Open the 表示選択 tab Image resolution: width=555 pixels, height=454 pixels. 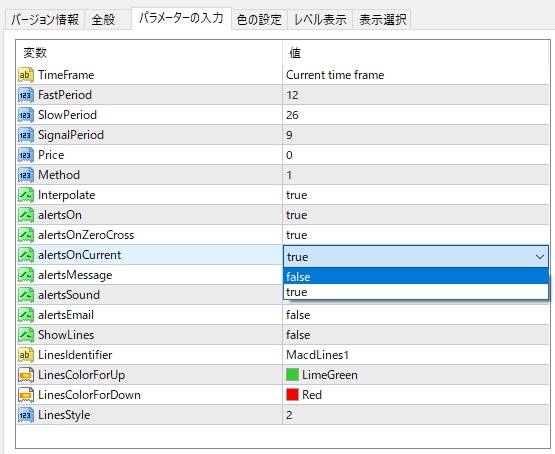pos(382,19)
